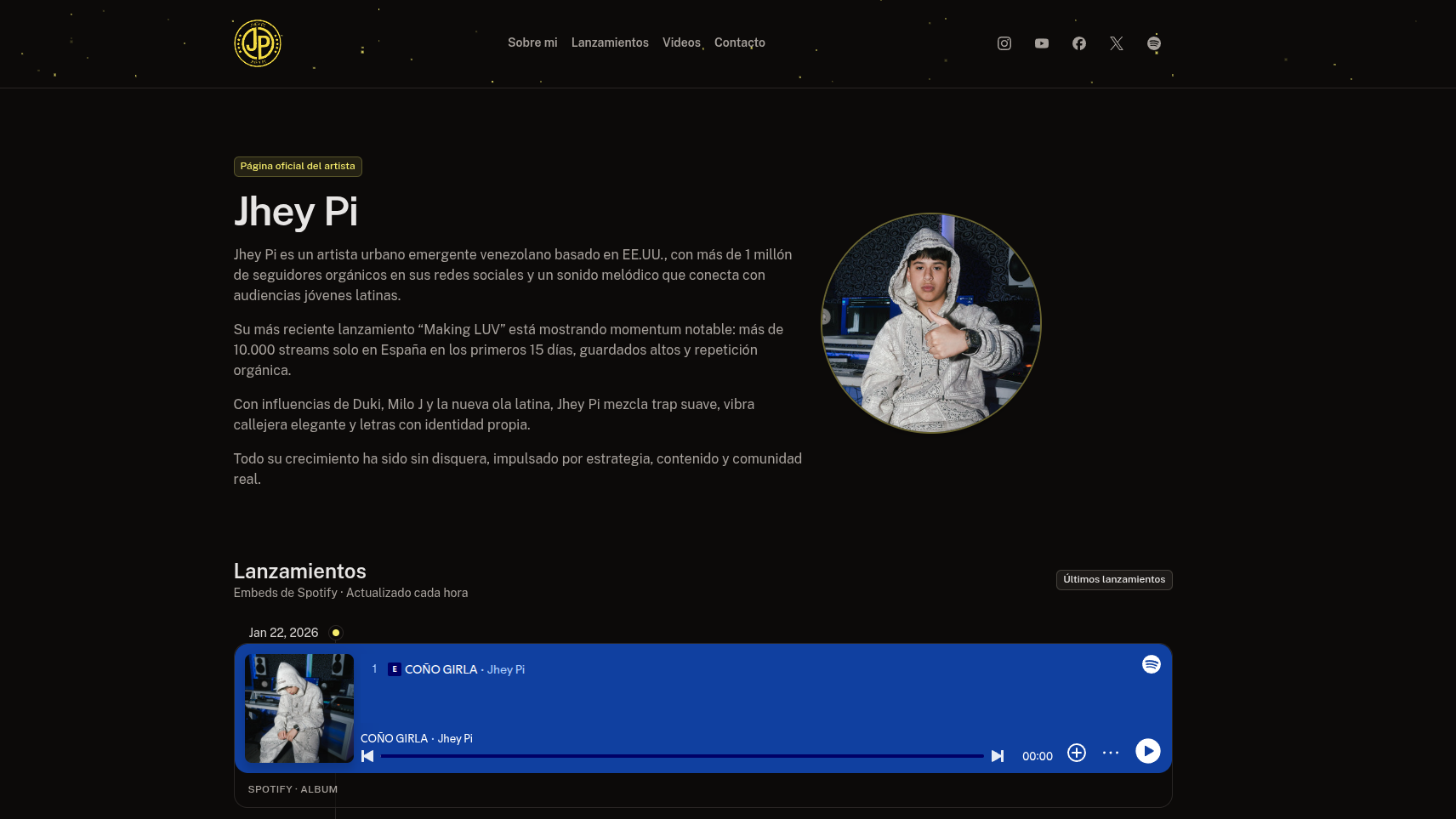Go to the Lanzamientos section

(x=609, y=43)
